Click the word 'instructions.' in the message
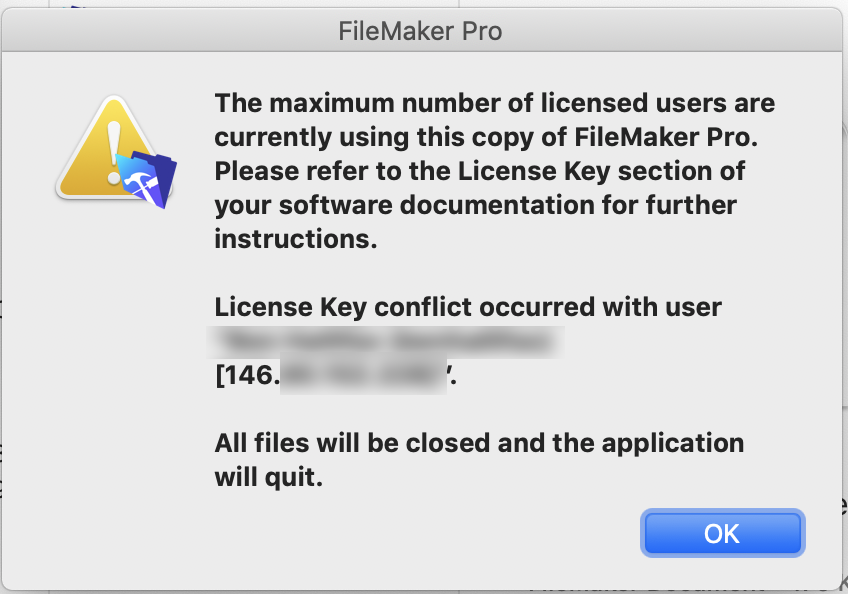This screenshot has width=848, height=594. click(x=296, y=239)
